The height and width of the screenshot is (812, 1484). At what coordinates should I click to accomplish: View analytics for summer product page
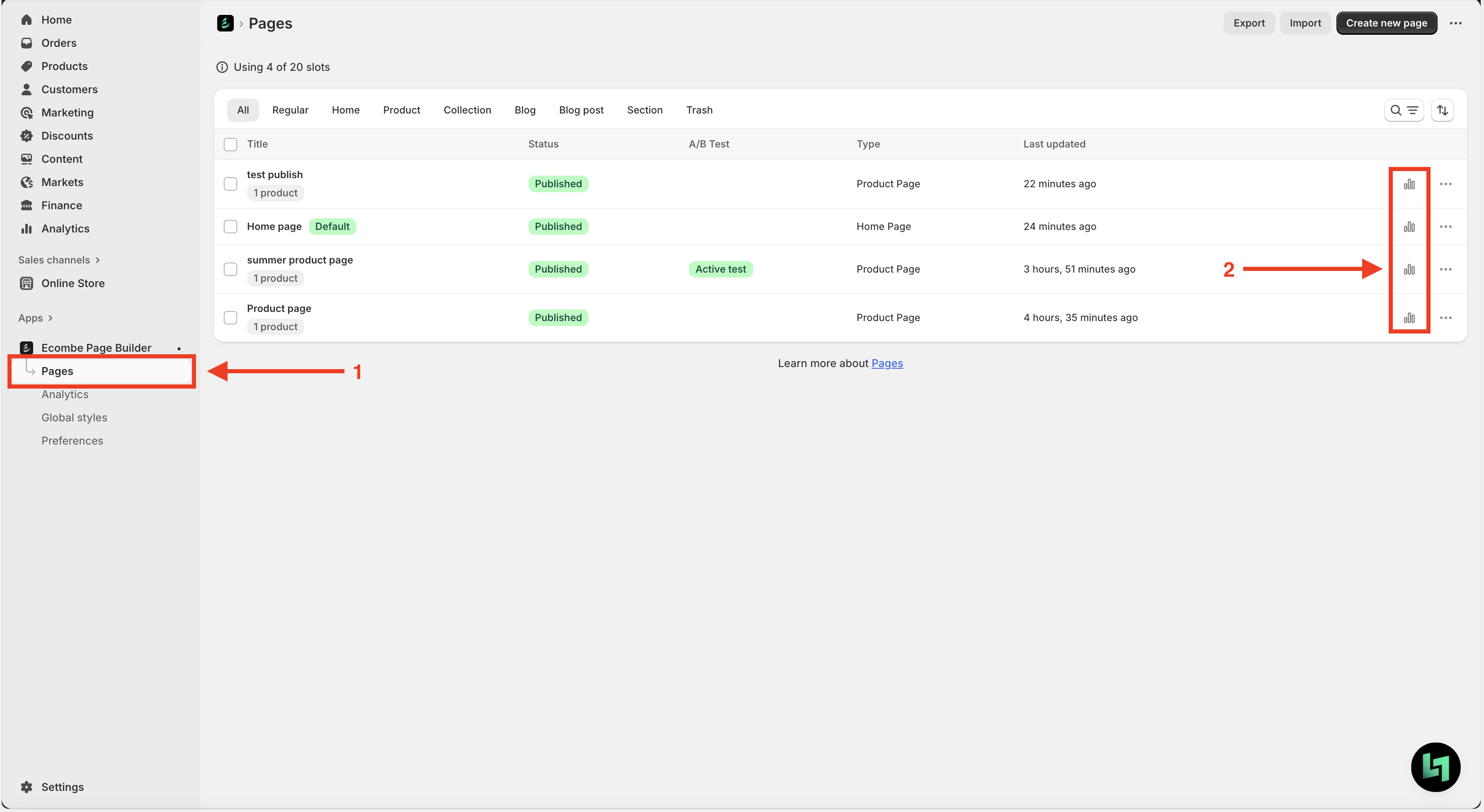(1409, 270)
